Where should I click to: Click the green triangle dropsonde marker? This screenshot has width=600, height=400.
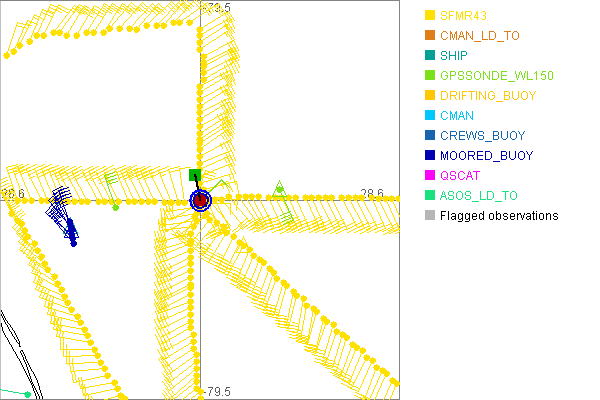280,187
